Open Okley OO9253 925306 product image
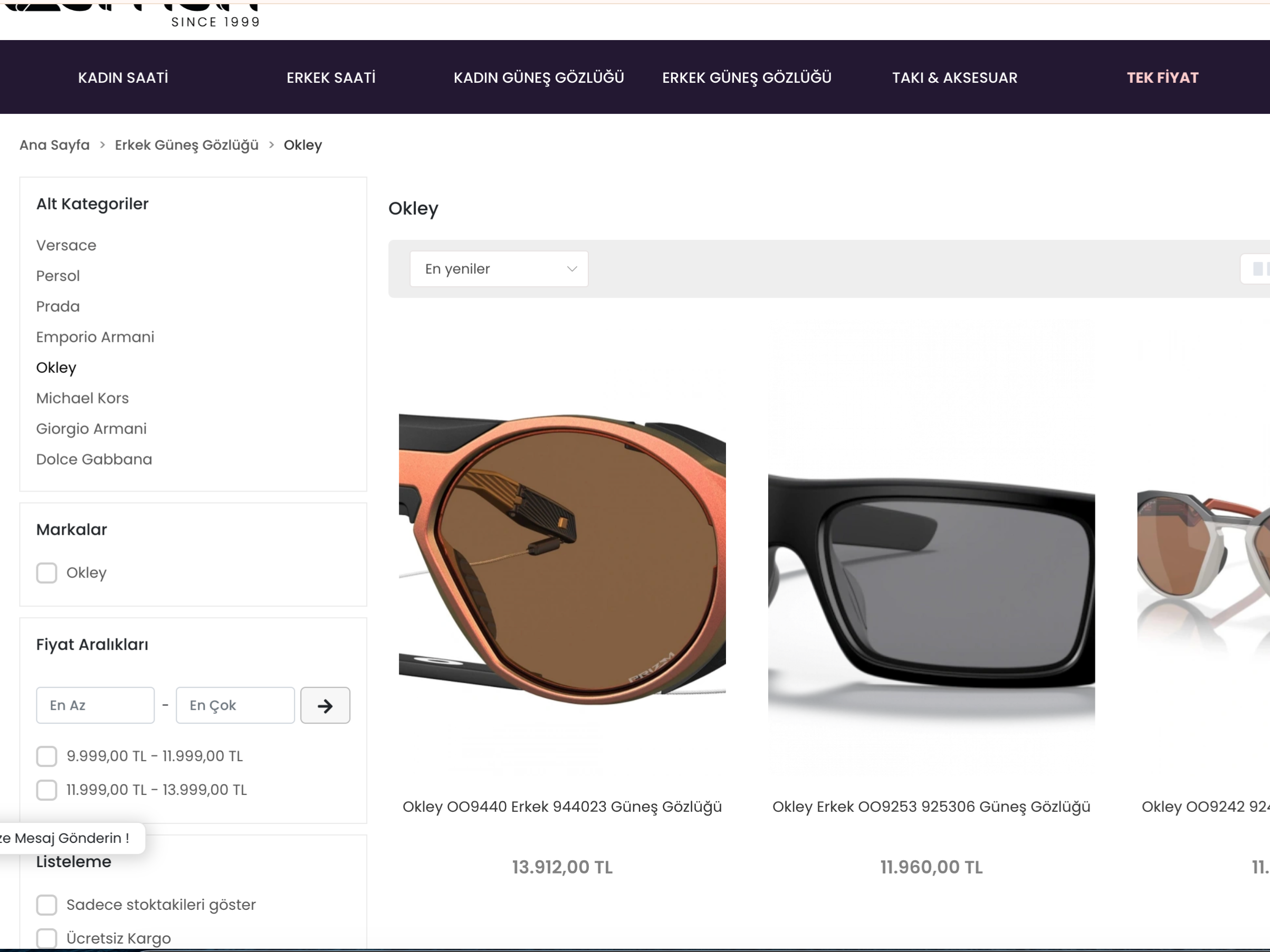 [x=931, y=547]
